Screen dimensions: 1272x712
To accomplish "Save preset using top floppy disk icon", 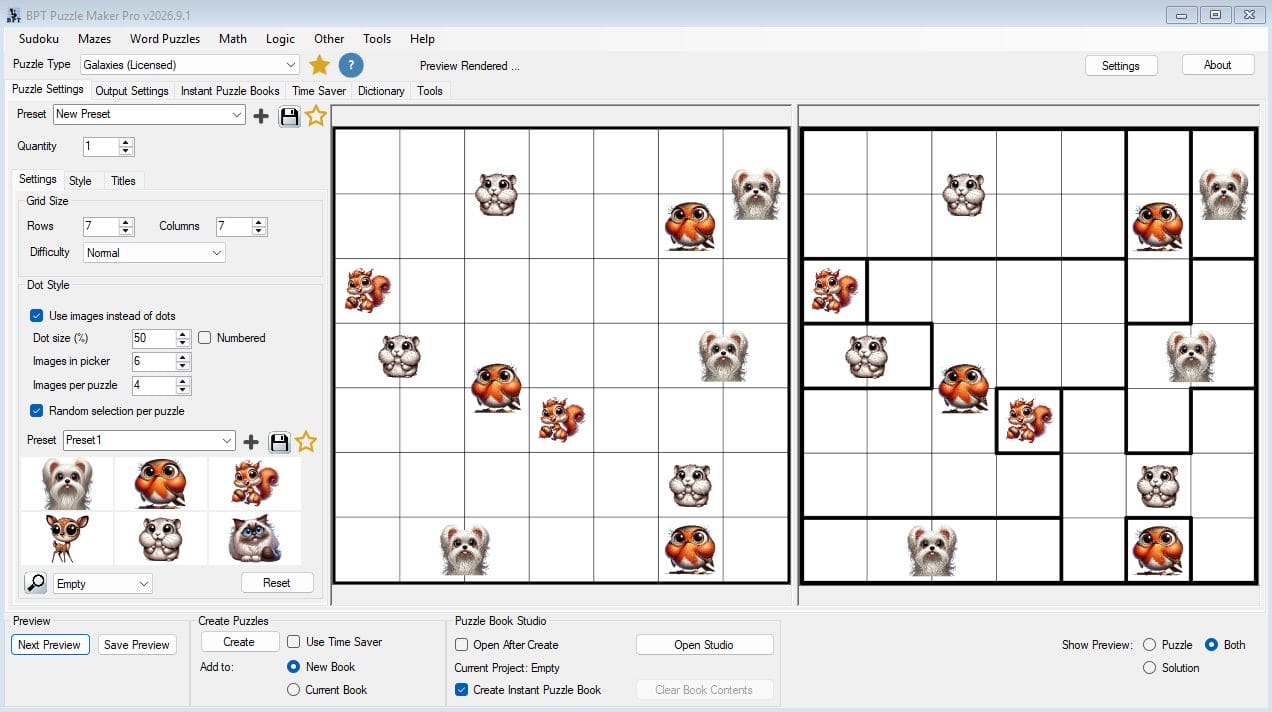I will coord(289,116).
